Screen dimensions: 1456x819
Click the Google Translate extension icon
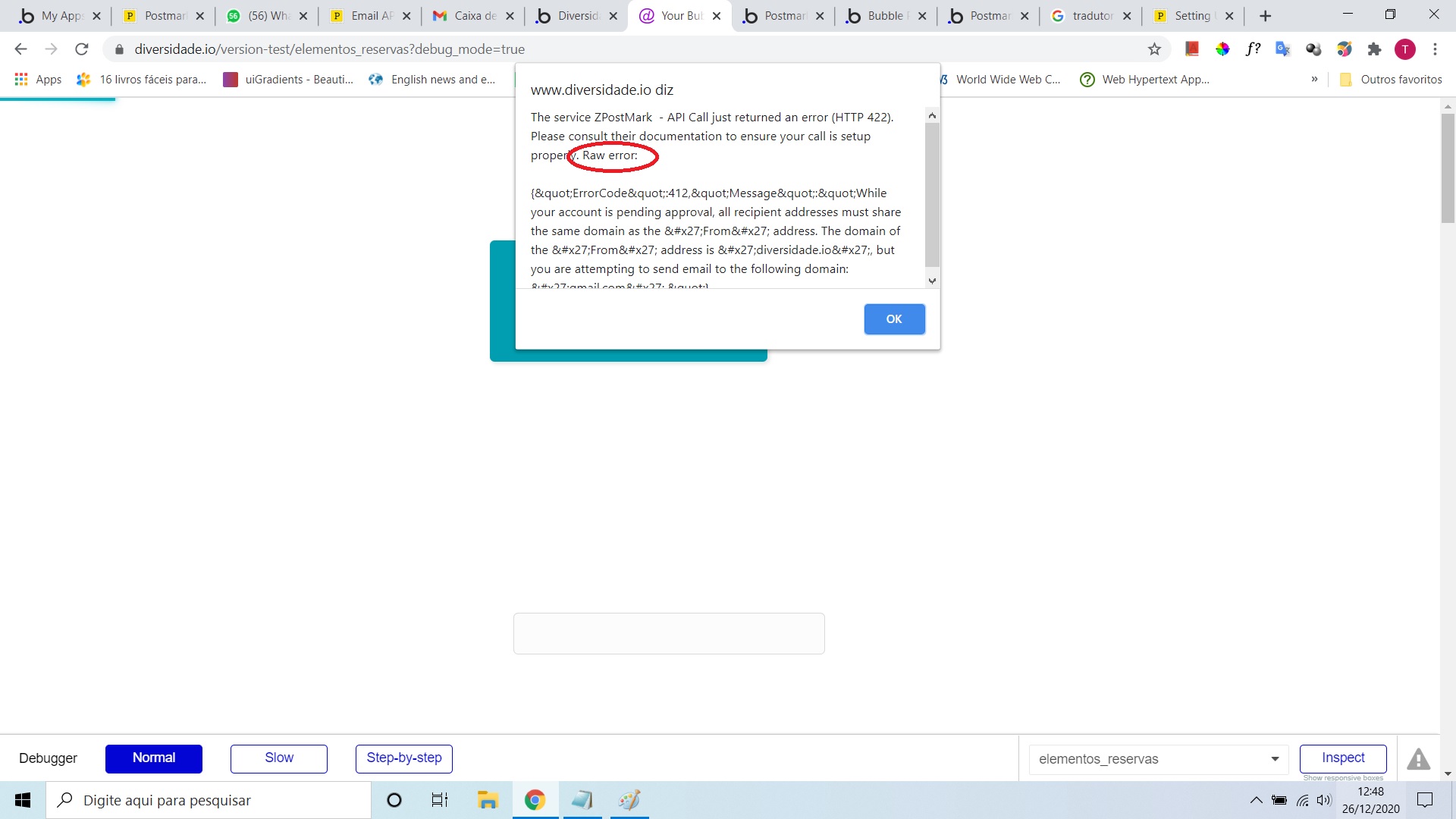[1282, 49]
